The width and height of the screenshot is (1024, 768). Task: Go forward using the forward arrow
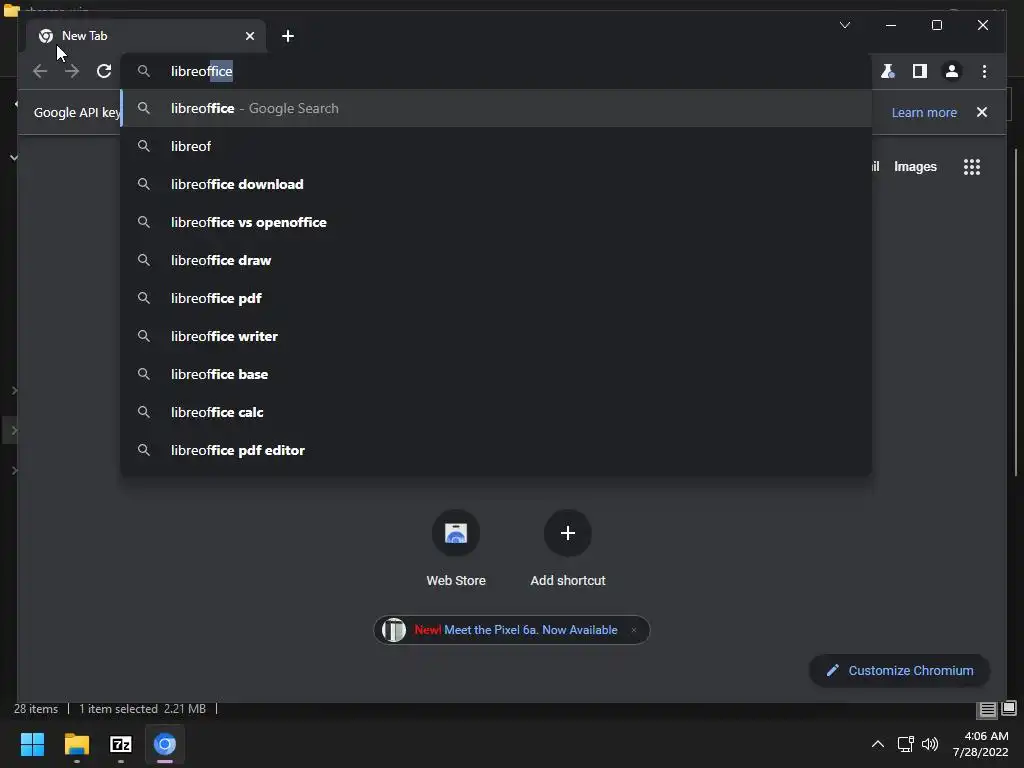click(72, 71)
